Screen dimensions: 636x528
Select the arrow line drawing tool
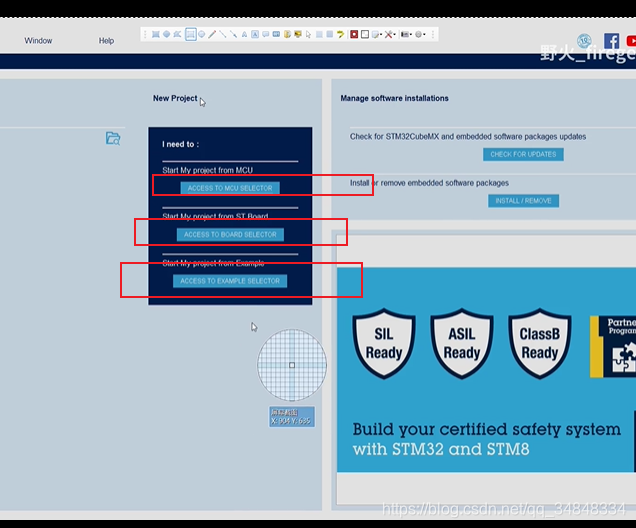(234, 34)
